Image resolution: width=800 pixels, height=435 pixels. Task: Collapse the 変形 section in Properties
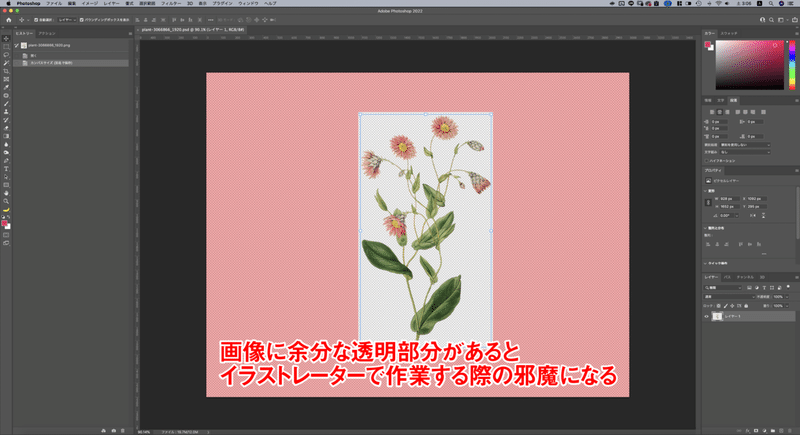[706, 191]
